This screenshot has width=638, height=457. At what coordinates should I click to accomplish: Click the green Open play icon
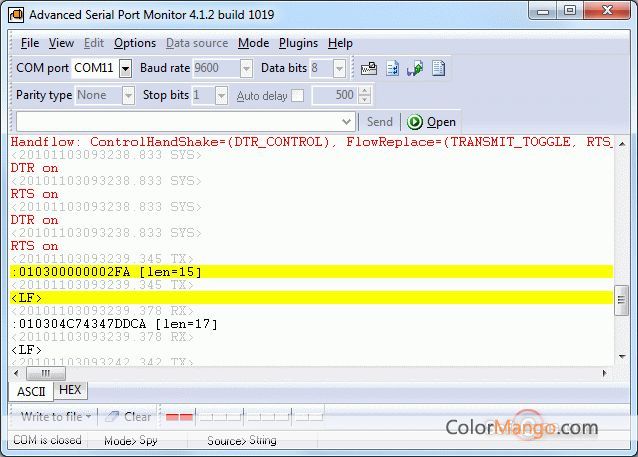(415, 122)
